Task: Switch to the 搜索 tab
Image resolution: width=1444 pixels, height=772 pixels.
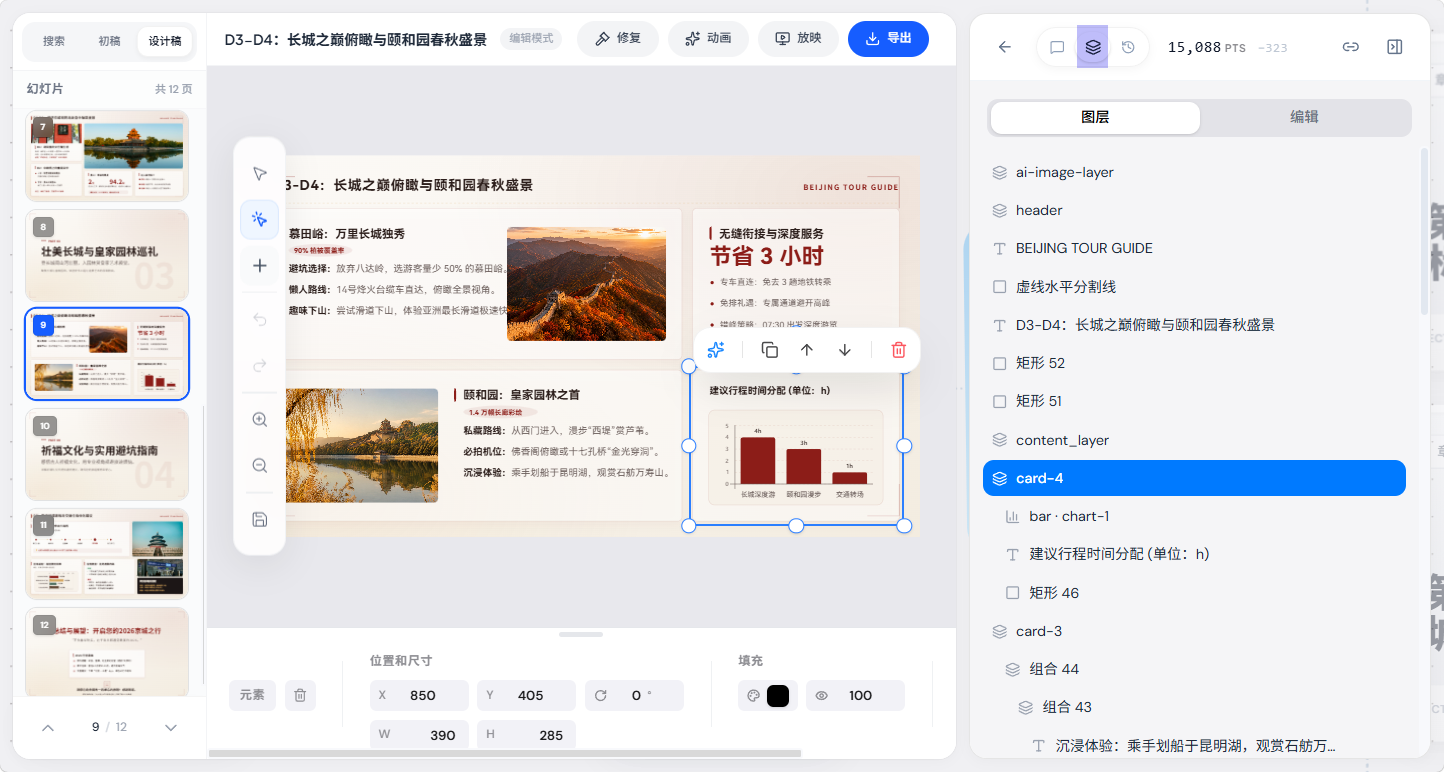Action: [x=54, y=41]
